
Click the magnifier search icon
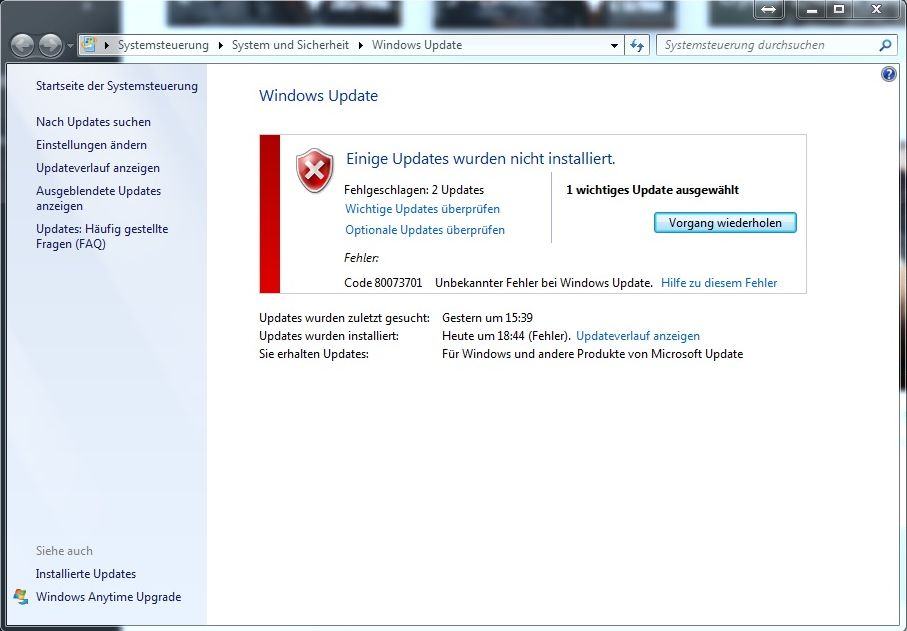coord(885,45)
